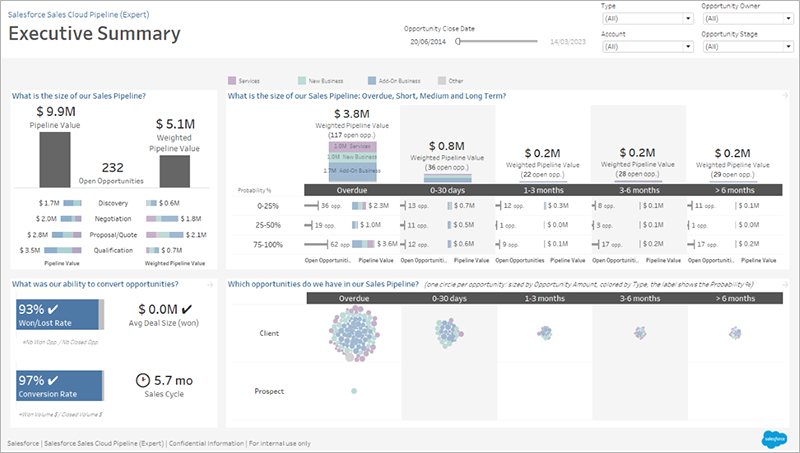Click the Qualification stage label
Image resolution: width=800 pixels, height=453 pixels.
pos(113,250)
